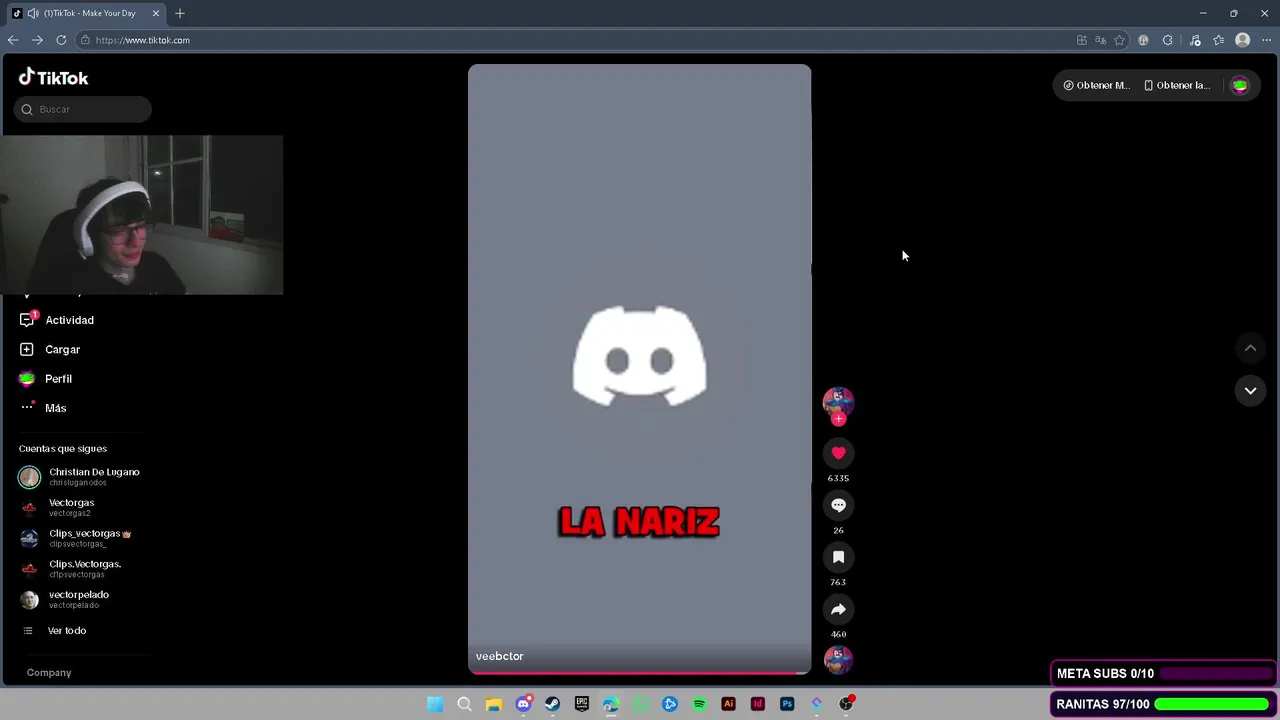Open WhatsApp from the taskbar
This screenshot has height=720, width=1280.
[x=640, y=704]
